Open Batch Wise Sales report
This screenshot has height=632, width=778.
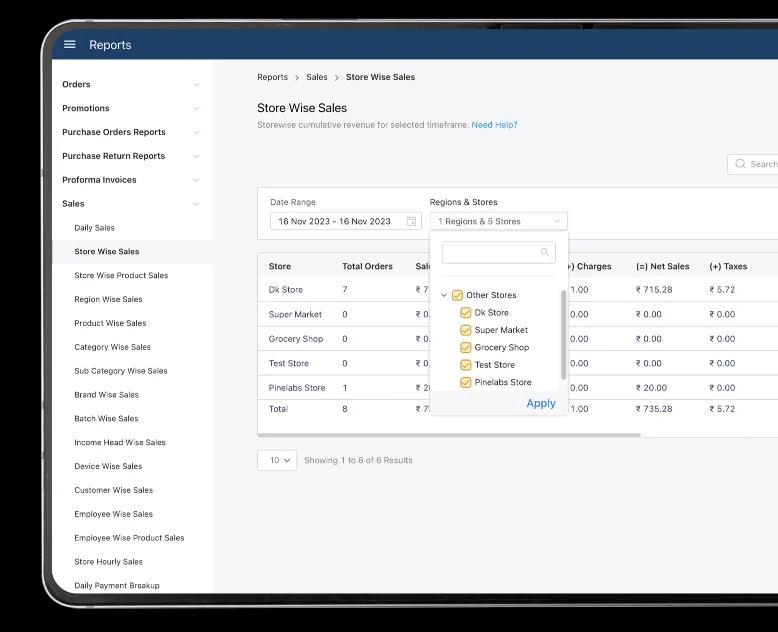point(106,418)
